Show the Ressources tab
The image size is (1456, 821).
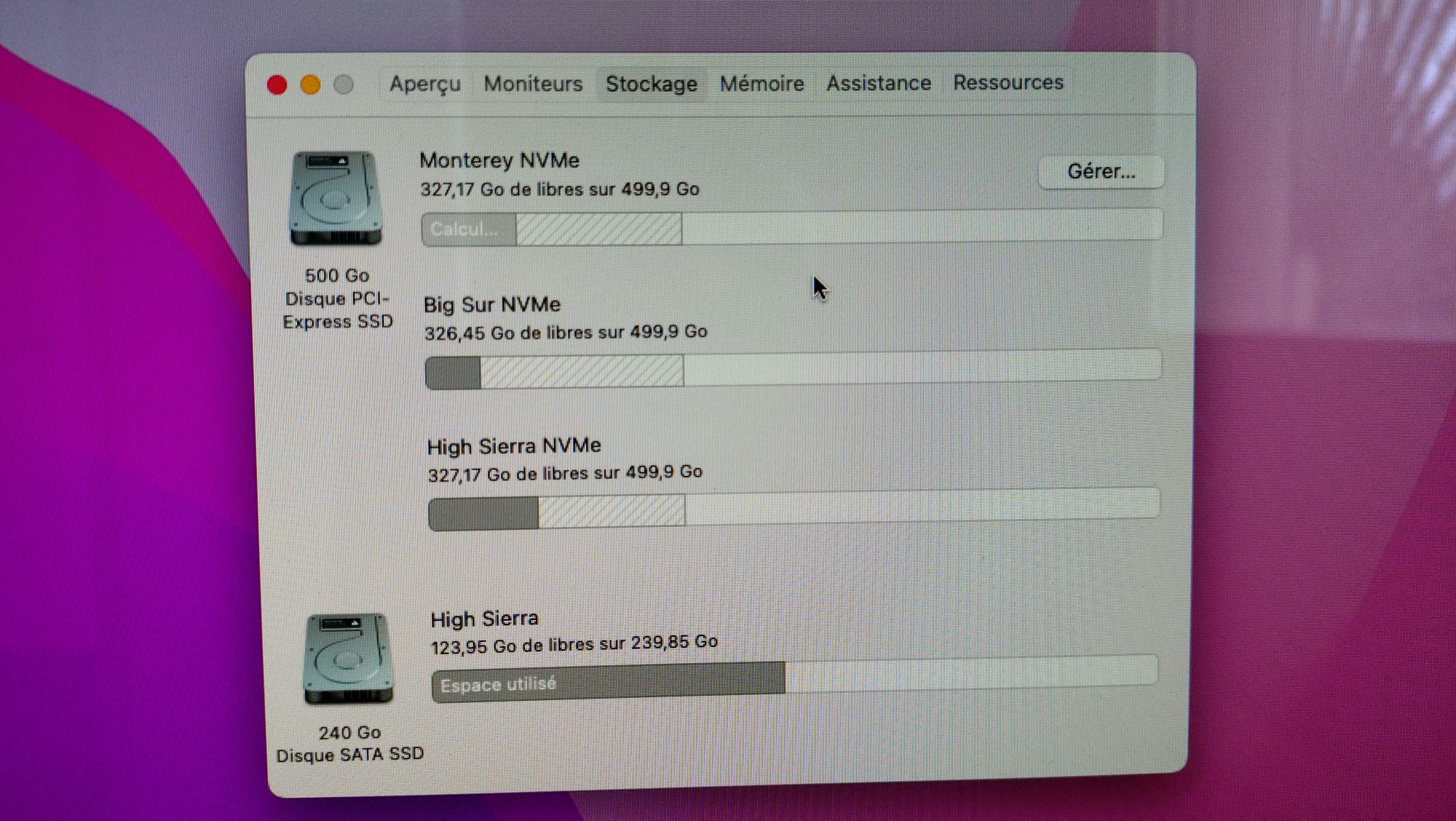pyautogui.click(x=1008, y=82)
